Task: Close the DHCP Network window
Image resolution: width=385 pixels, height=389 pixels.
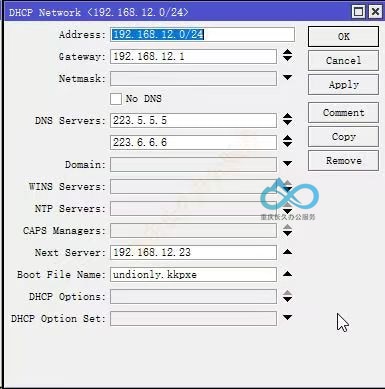Action: pyautogui.click(x=375, y=12)
